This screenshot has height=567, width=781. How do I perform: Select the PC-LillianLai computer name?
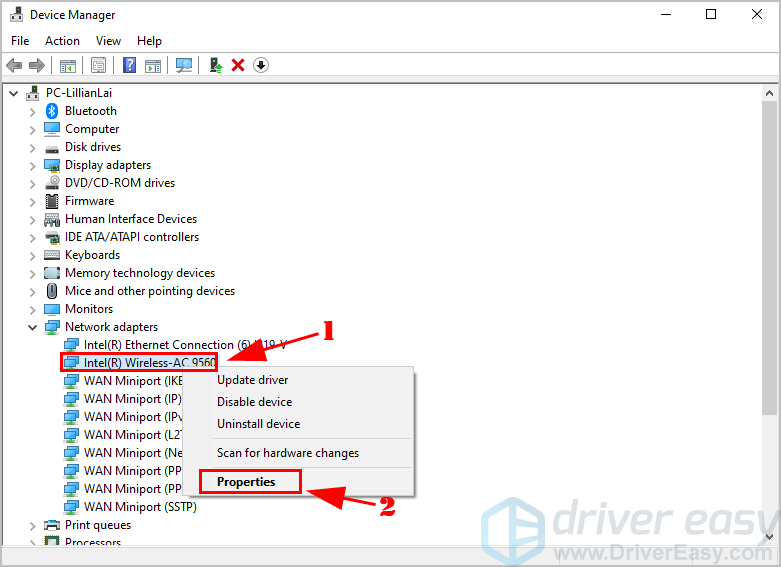pos(79,93)
